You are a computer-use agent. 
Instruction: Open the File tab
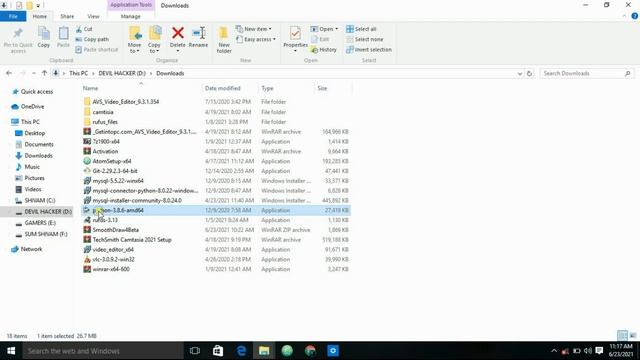(x=13, y=16)
